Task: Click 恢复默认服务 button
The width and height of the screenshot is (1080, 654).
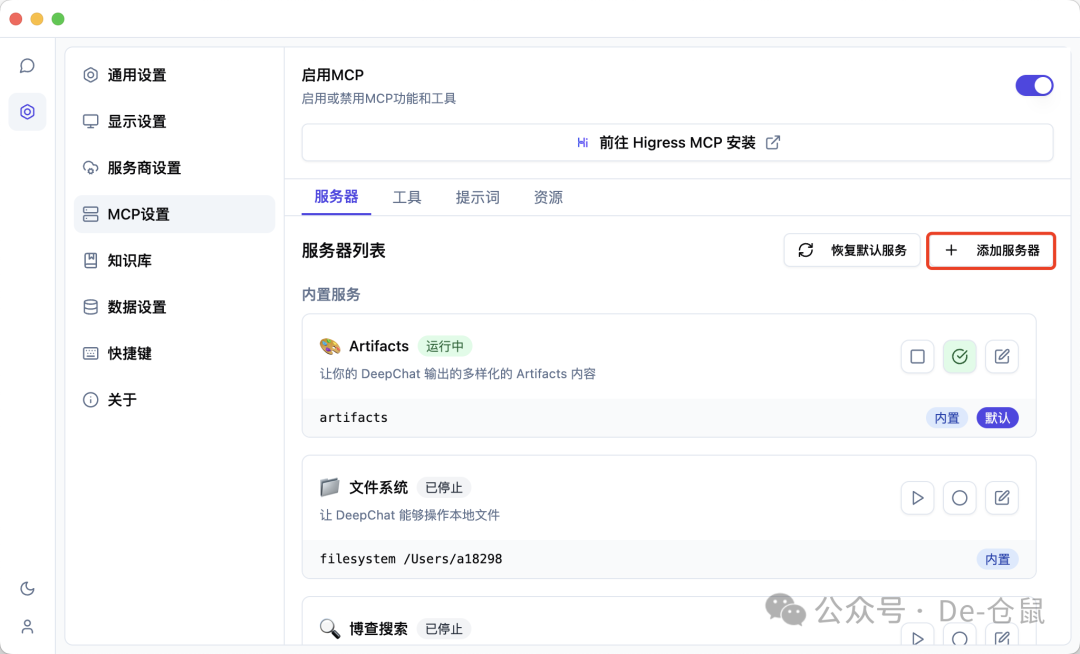Action: [852, 250]
